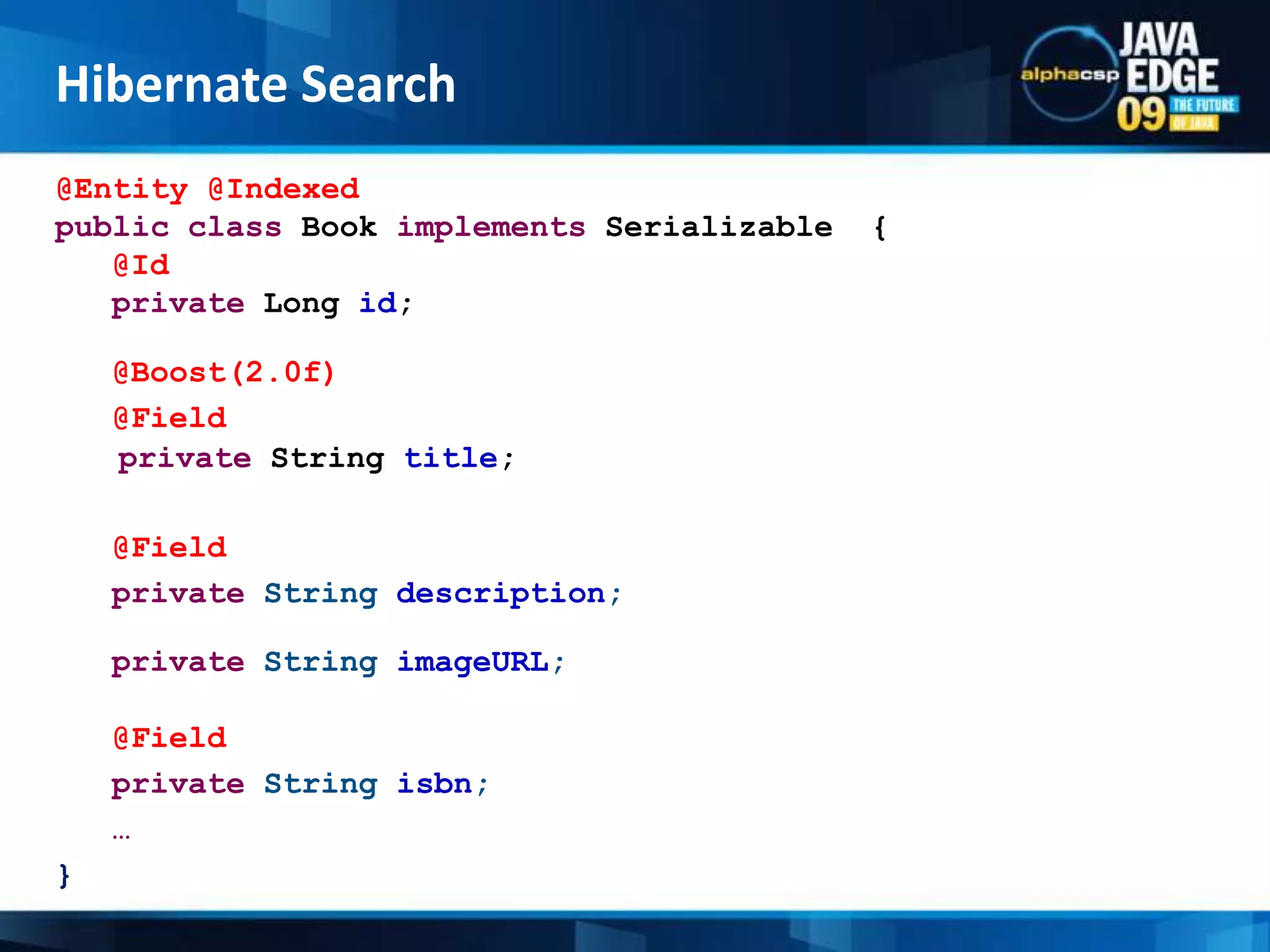Click the isbn field name
Screen dimensions: 1270x952
point(435,784)
